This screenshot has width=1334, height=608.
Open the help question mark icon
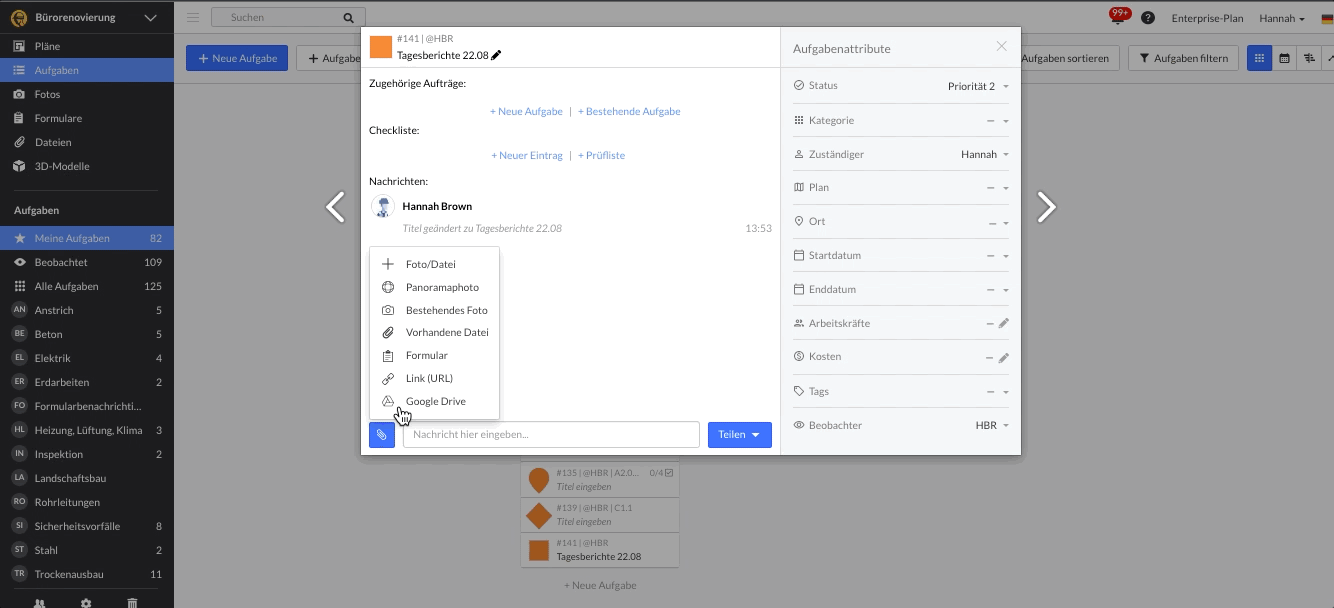(x=1148, y=18)
